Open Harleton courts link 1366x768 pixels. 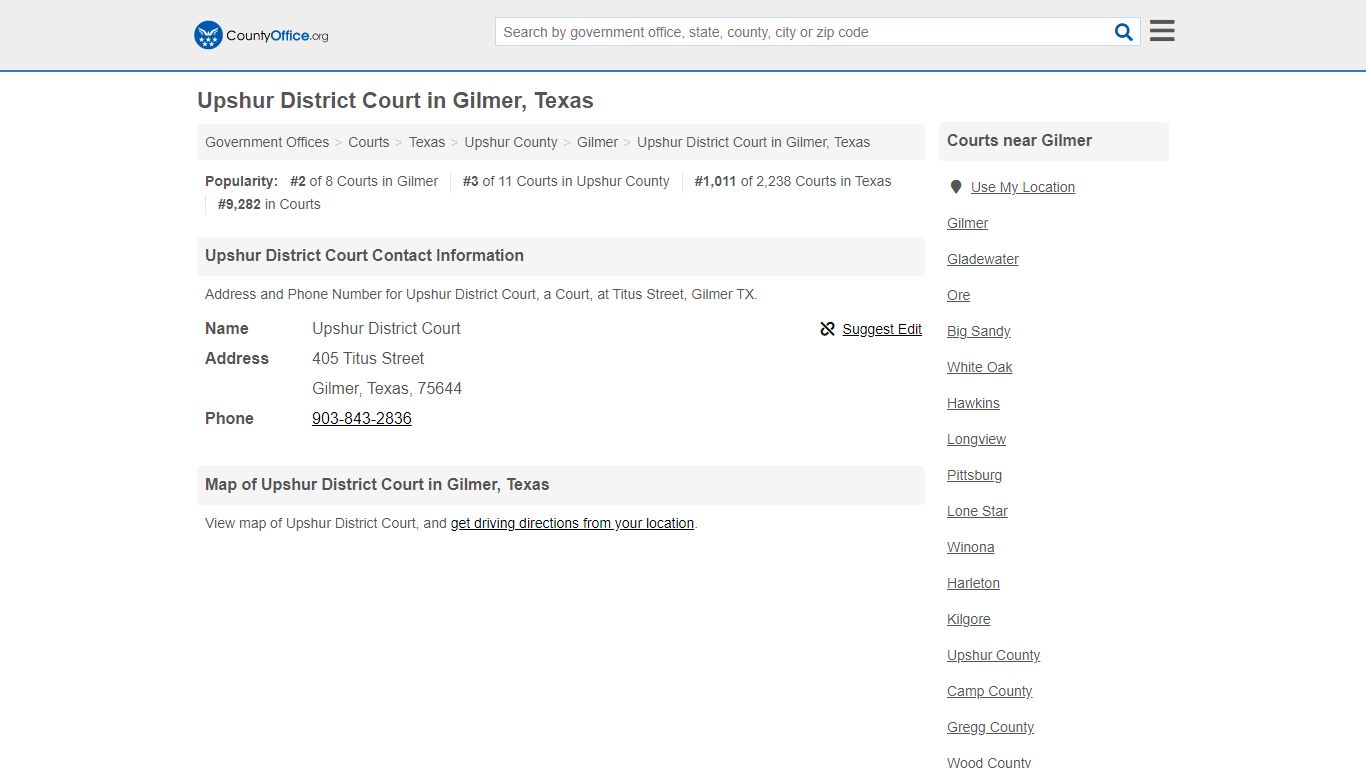click(x=974, y=583)
